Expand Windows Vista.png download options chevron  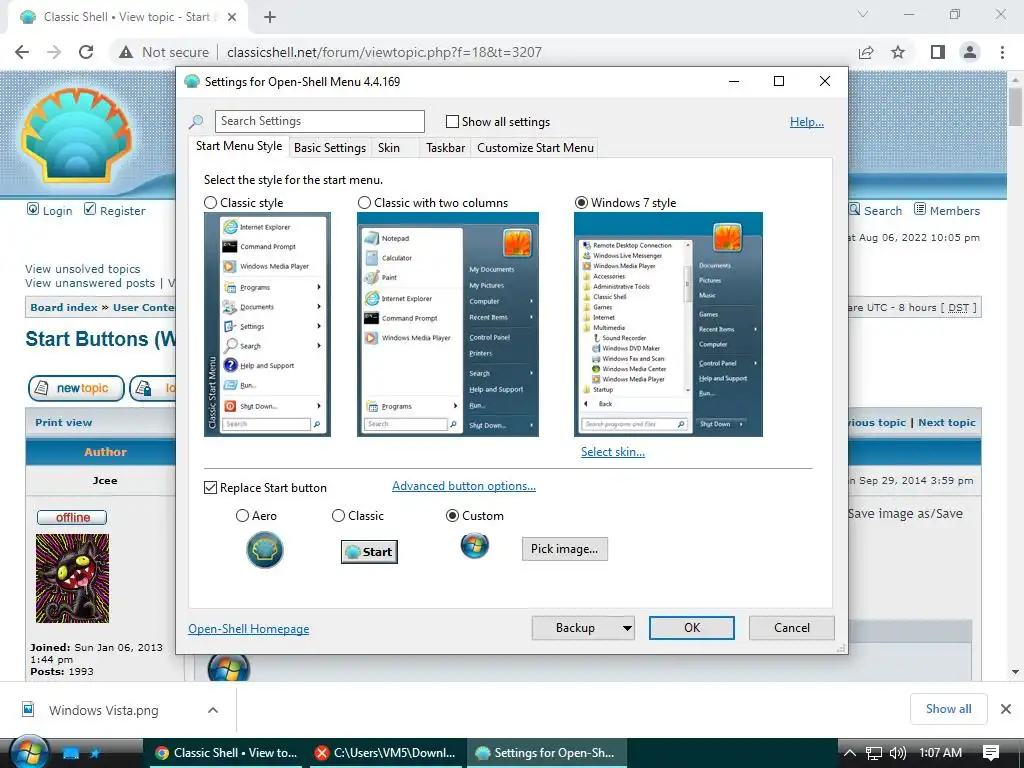pyautogui.click(x=213, y=710)
